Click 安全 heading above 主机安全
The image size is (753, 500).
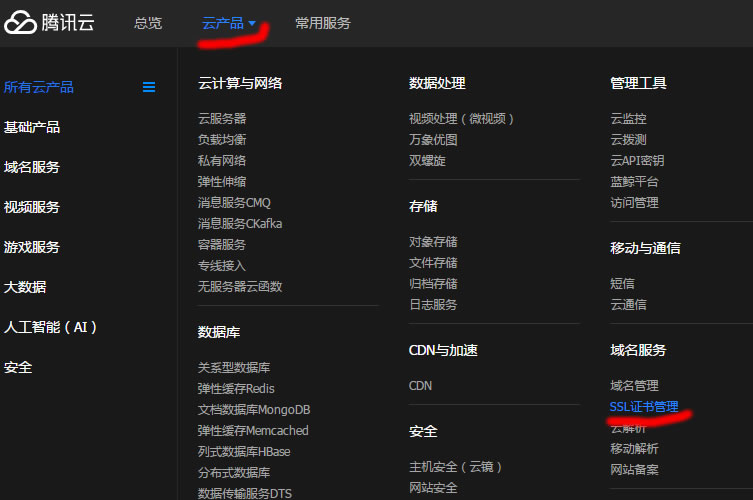pyautogui.click(x=423, y=431)
